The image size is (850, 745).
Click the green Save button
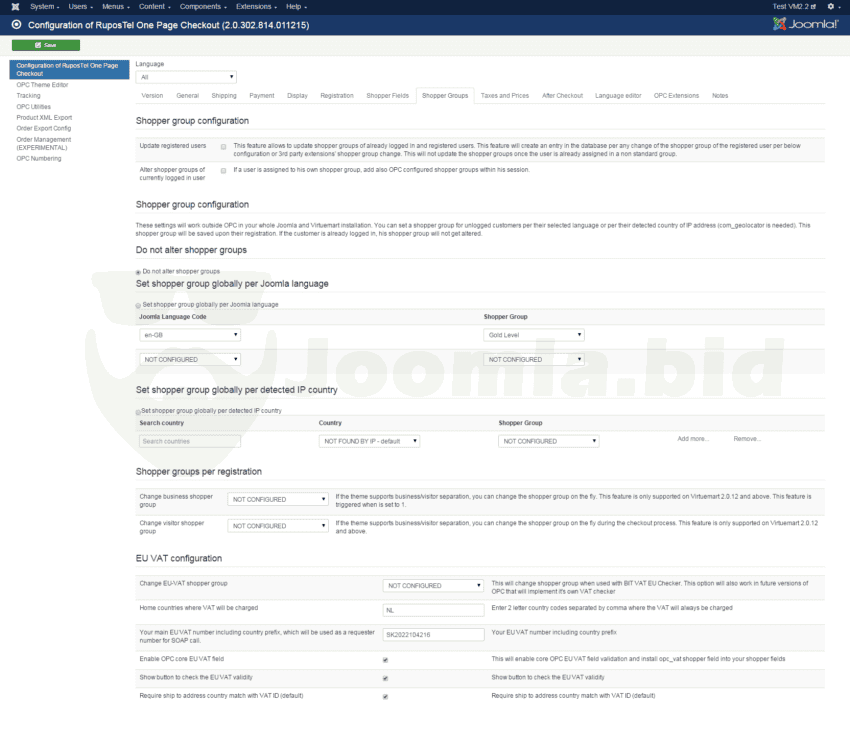point(46,45)
